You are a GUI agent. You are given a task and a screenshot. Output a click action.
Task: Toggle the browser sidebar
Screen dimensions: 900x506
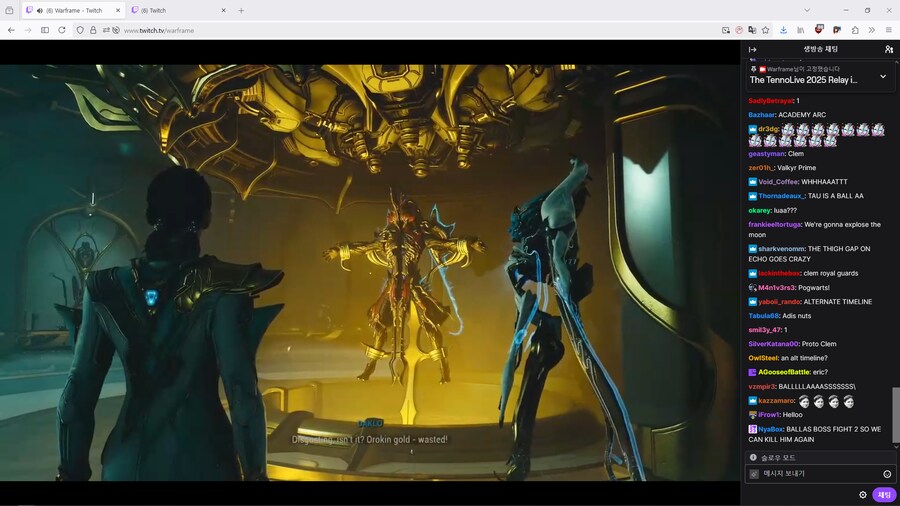coord(45,30)
